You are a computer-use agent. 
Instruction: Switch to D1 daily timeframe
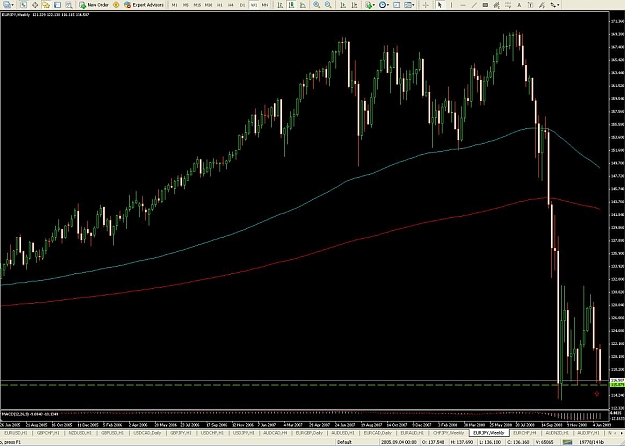click(x=242, y=5)
